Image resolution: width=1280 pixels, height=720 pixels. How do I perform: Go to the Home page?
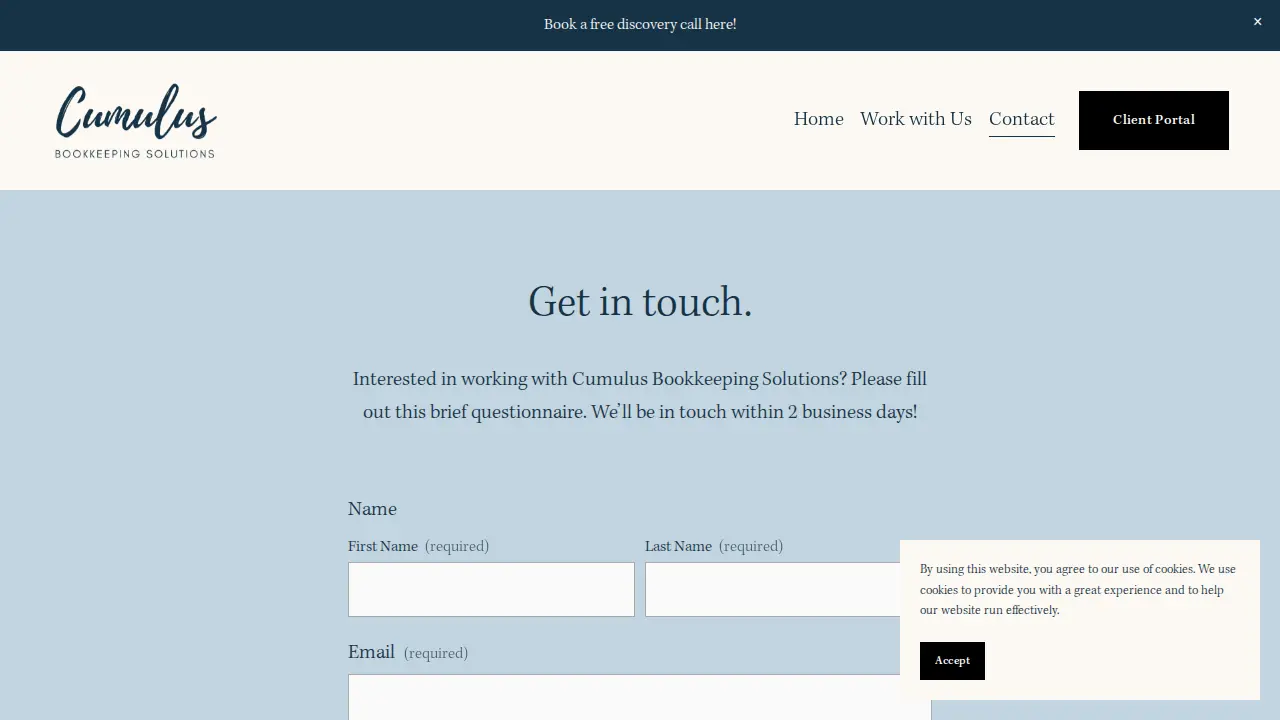[819, 119]
